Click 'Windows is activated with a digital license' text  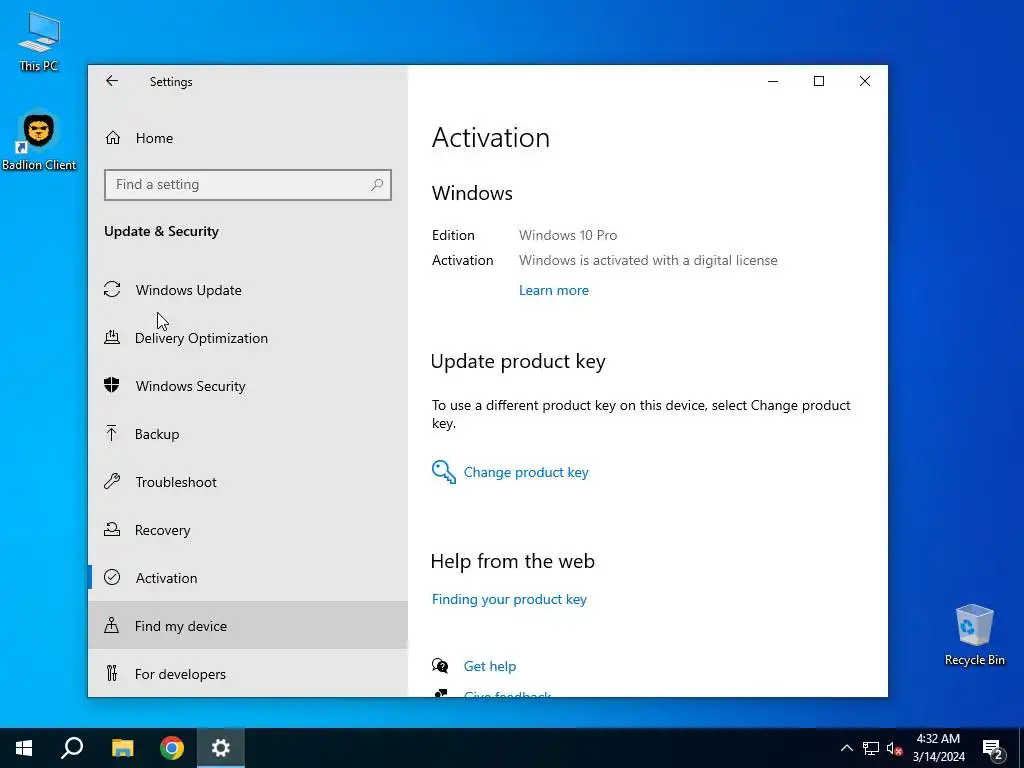648,260
